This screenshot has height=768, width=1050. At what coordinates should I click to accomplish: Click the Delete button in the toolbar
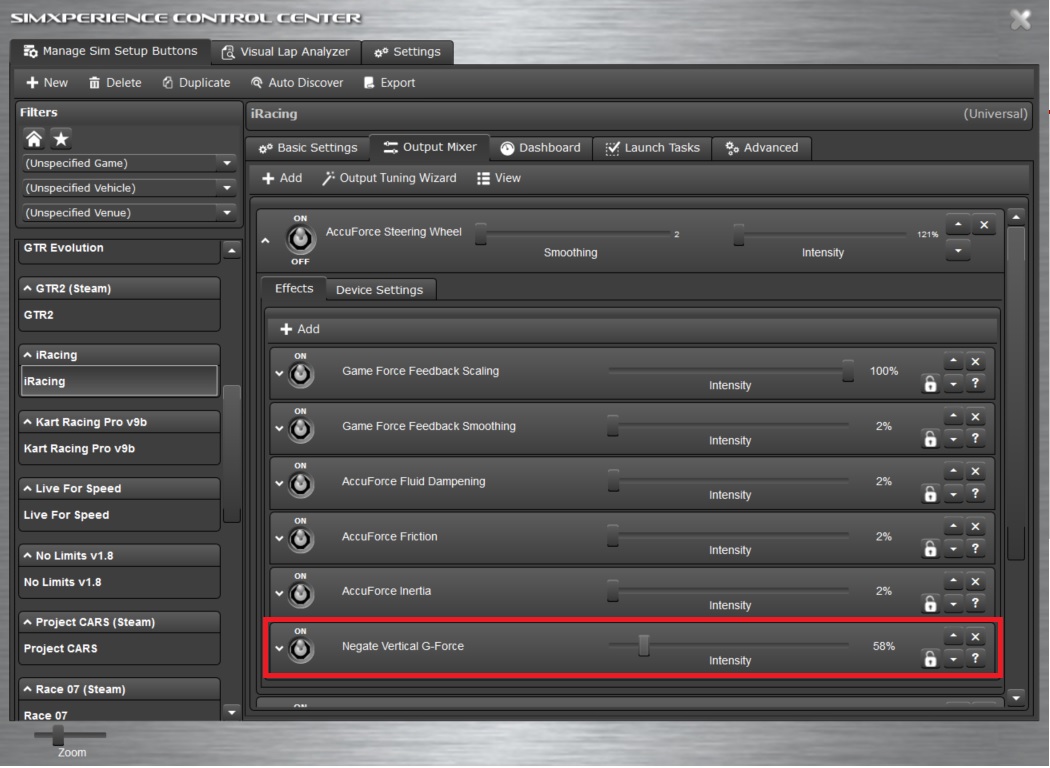(x=115, y=82)
